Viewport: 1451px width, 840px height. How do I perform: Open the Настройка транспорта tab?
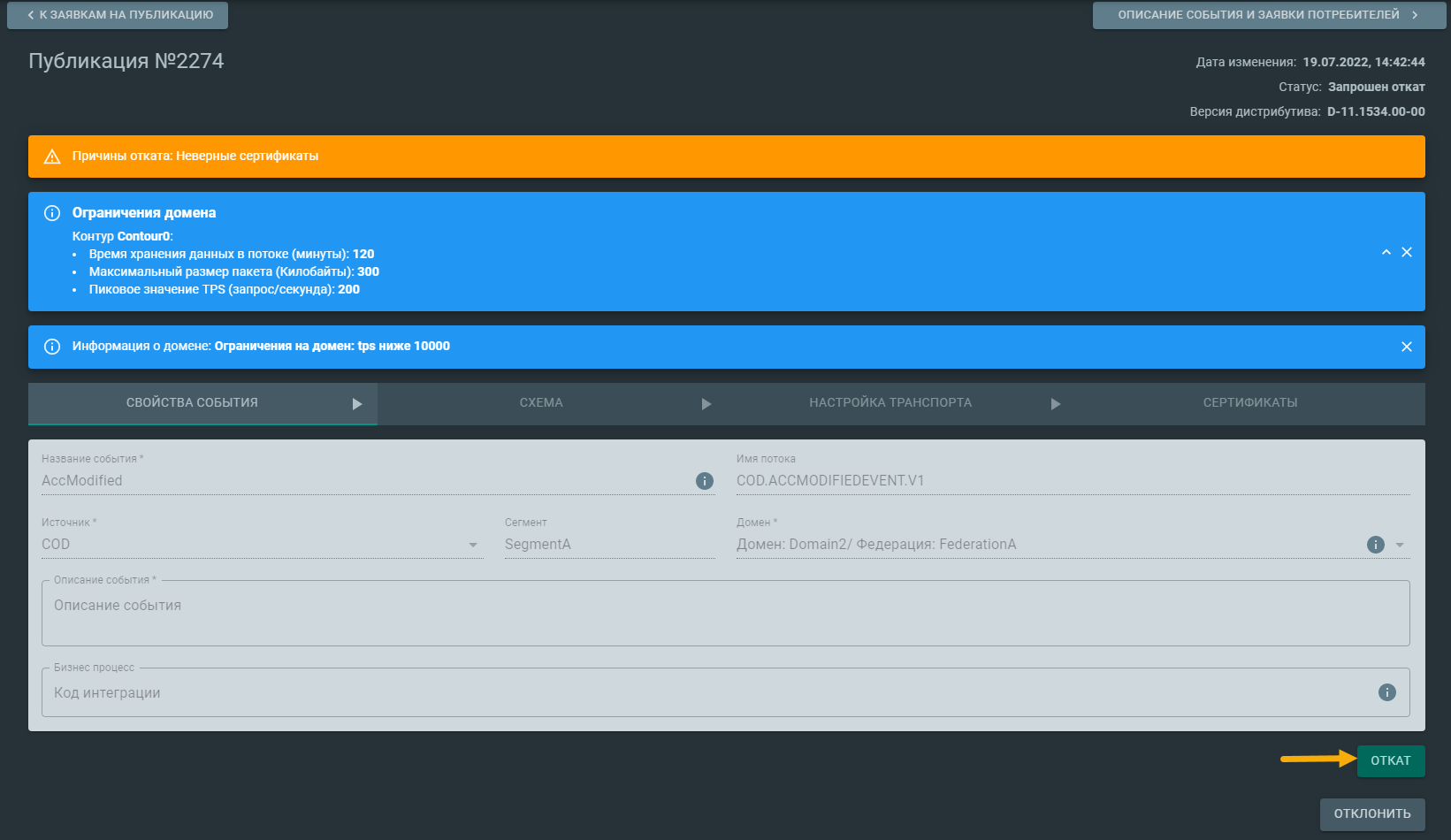(x=890, y=403)
